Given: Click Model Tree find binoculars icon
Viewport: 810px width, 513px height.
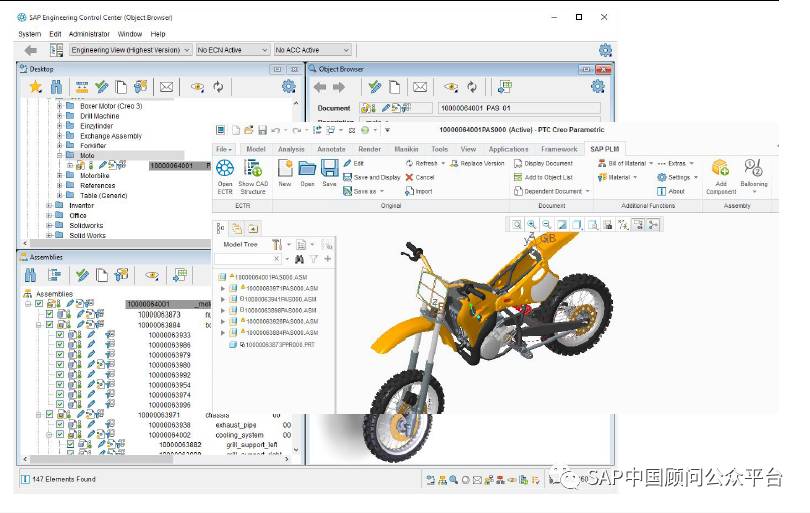Looking at the screenshot, I should [x=299, y=259].
